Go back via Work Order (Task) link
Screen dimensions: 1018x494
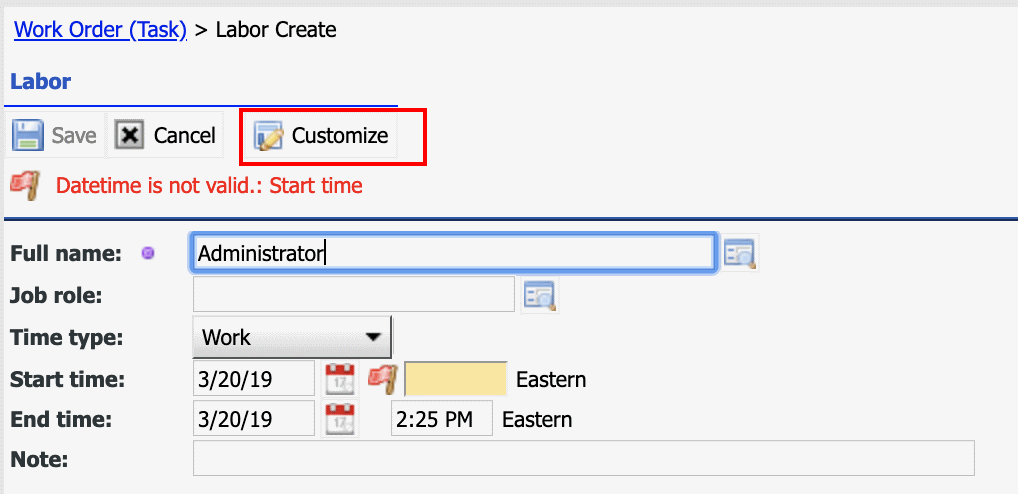tap(101, 29)
